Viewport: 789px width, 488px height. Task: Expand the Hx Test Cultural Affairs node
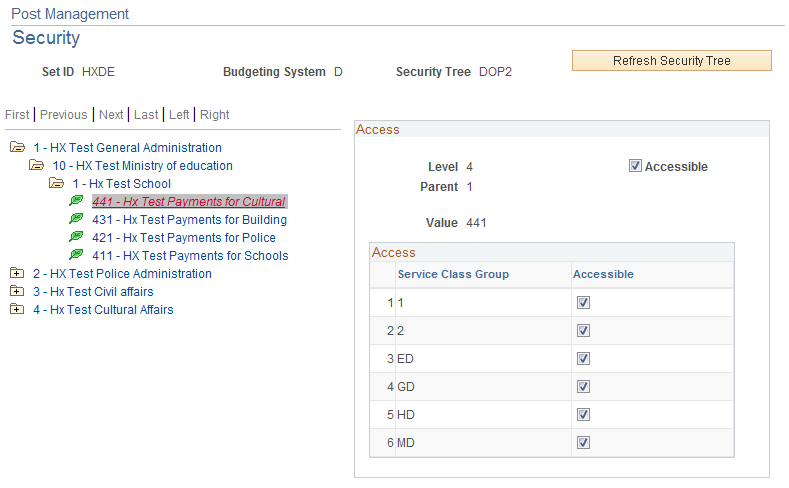point(17,309)
